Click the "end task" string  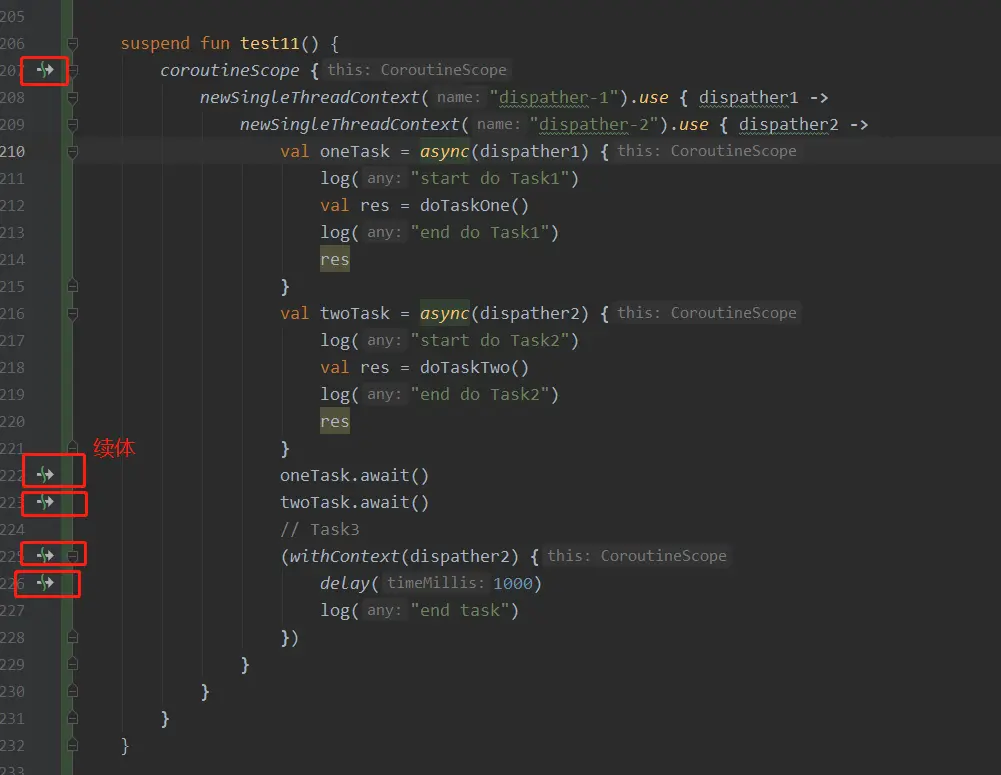click(x=459, y=611)
